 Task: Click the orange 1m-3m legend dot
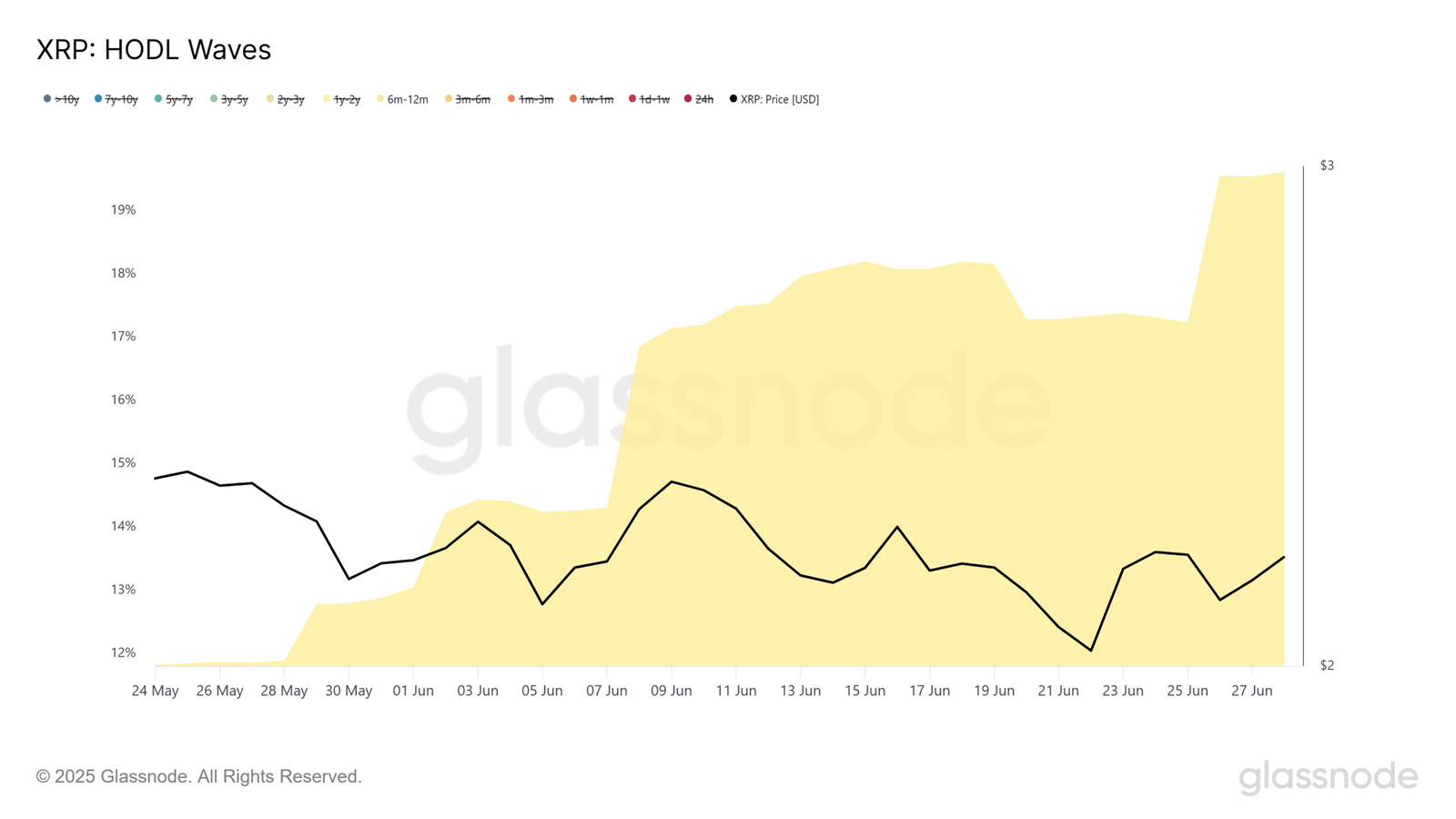click(511, 98)
